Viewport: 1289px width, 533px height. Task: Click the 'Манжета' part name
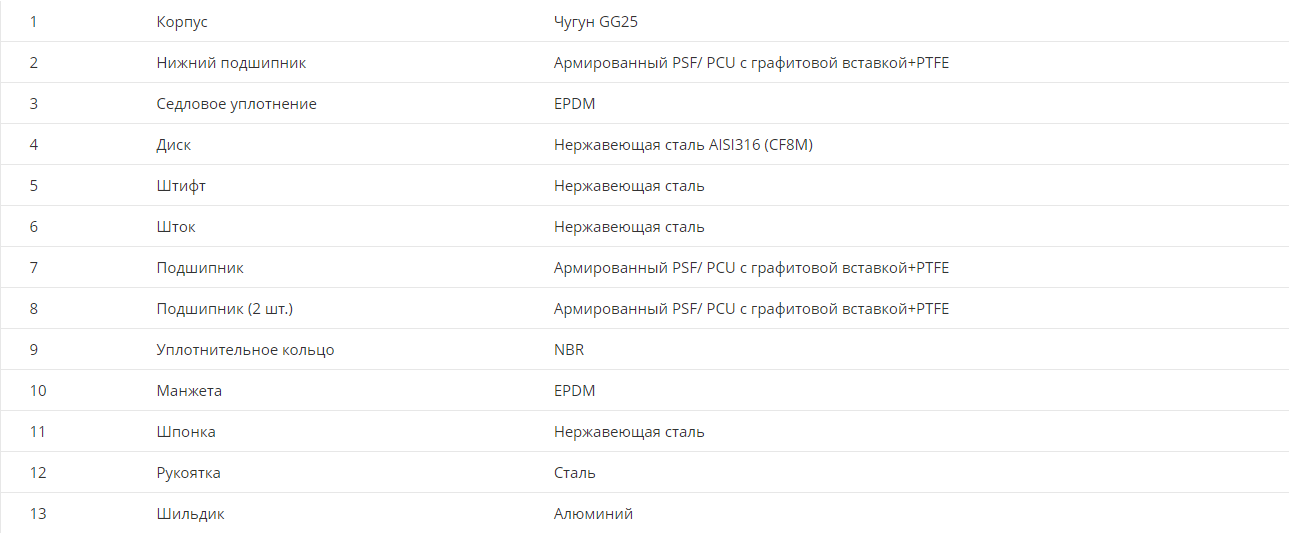[189, 391]
